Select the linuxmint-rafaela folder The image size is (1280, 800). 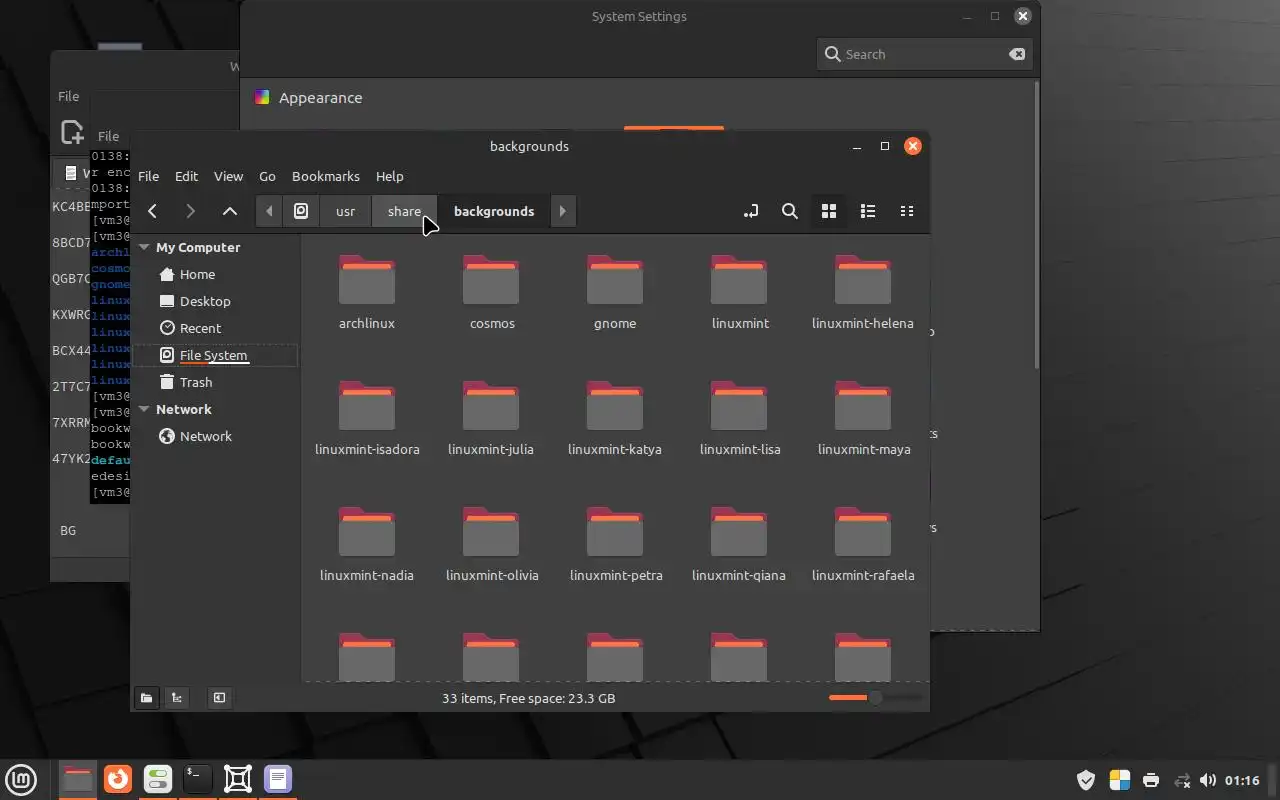click(x=863, y=544)
